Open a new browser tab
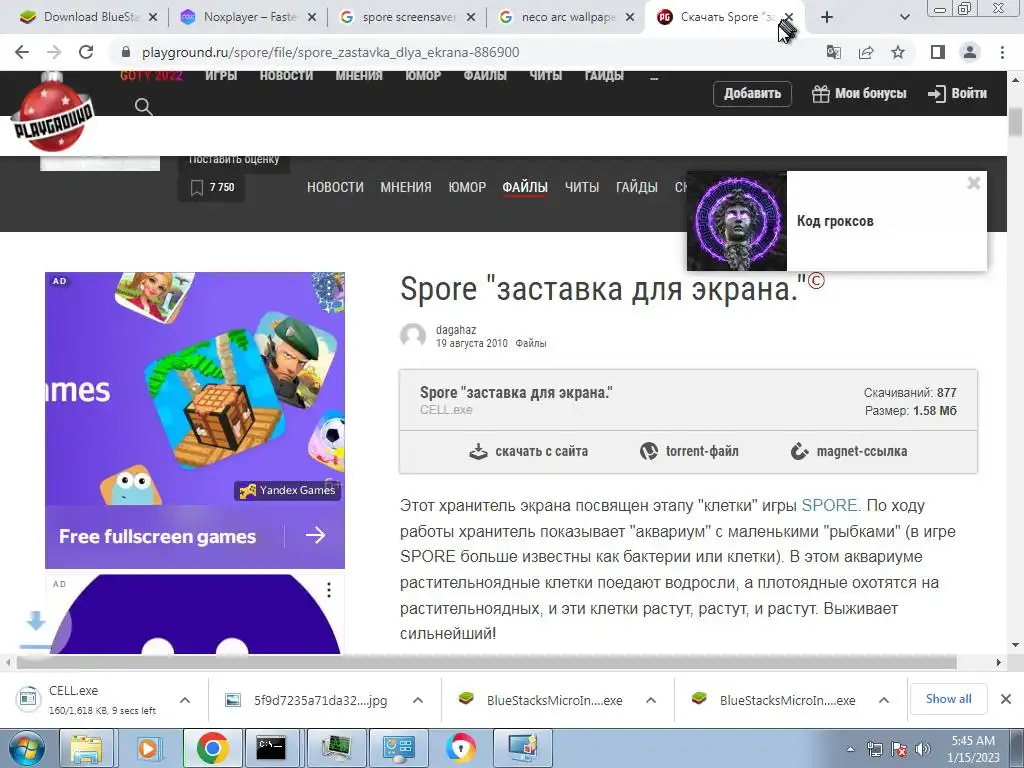Image resolution: width=1024 pixels, height=768 pixels. (827, 17)
